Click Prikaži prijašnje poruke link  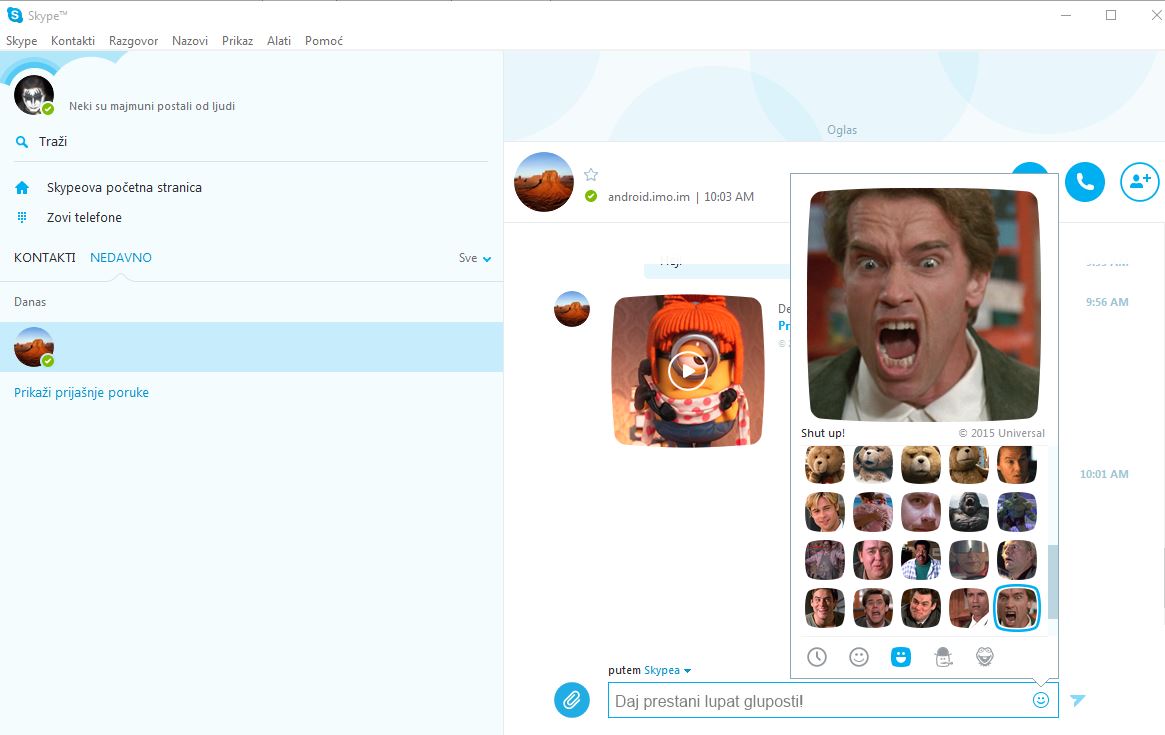coord(81,393)
